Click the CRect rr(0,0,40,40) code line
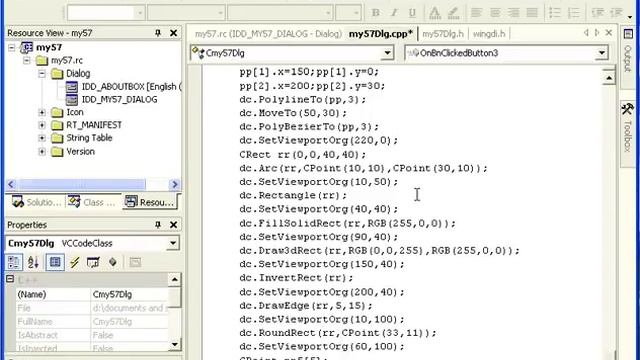Image resolution: width=640 pixels, height=360 pixels. pos(303,155)
